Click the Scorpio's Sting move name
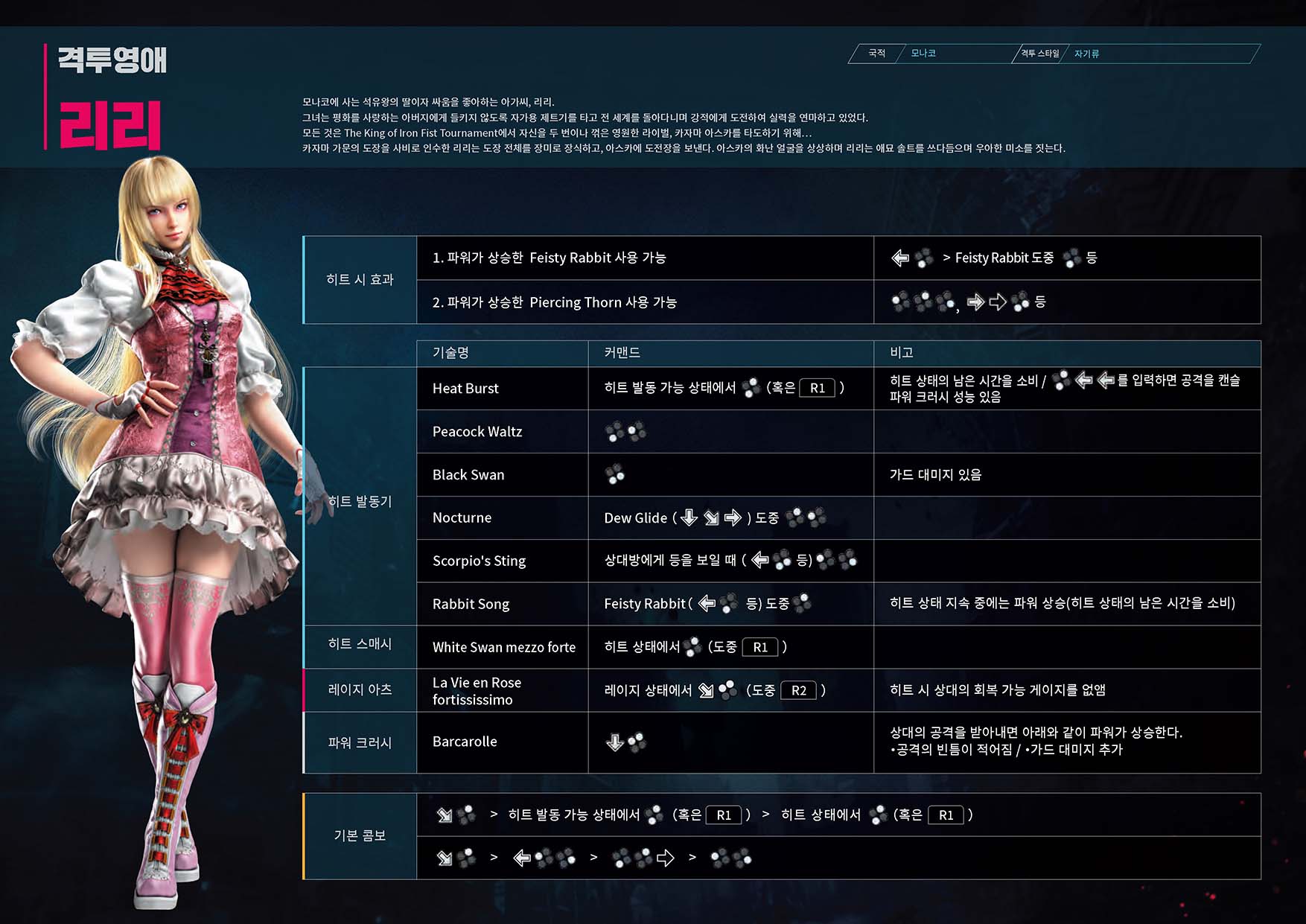The height and width of the screenshot is (924, 1306). click(x=479, y=561)
